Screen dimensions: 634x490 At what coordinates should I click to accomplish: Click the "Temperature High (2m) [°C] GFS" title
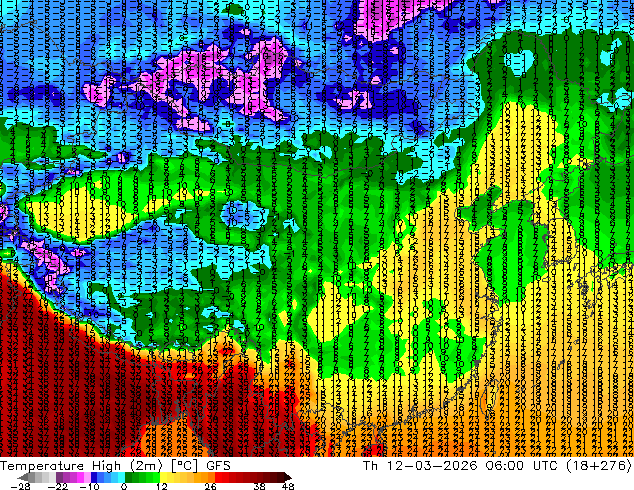coord(115,466)
